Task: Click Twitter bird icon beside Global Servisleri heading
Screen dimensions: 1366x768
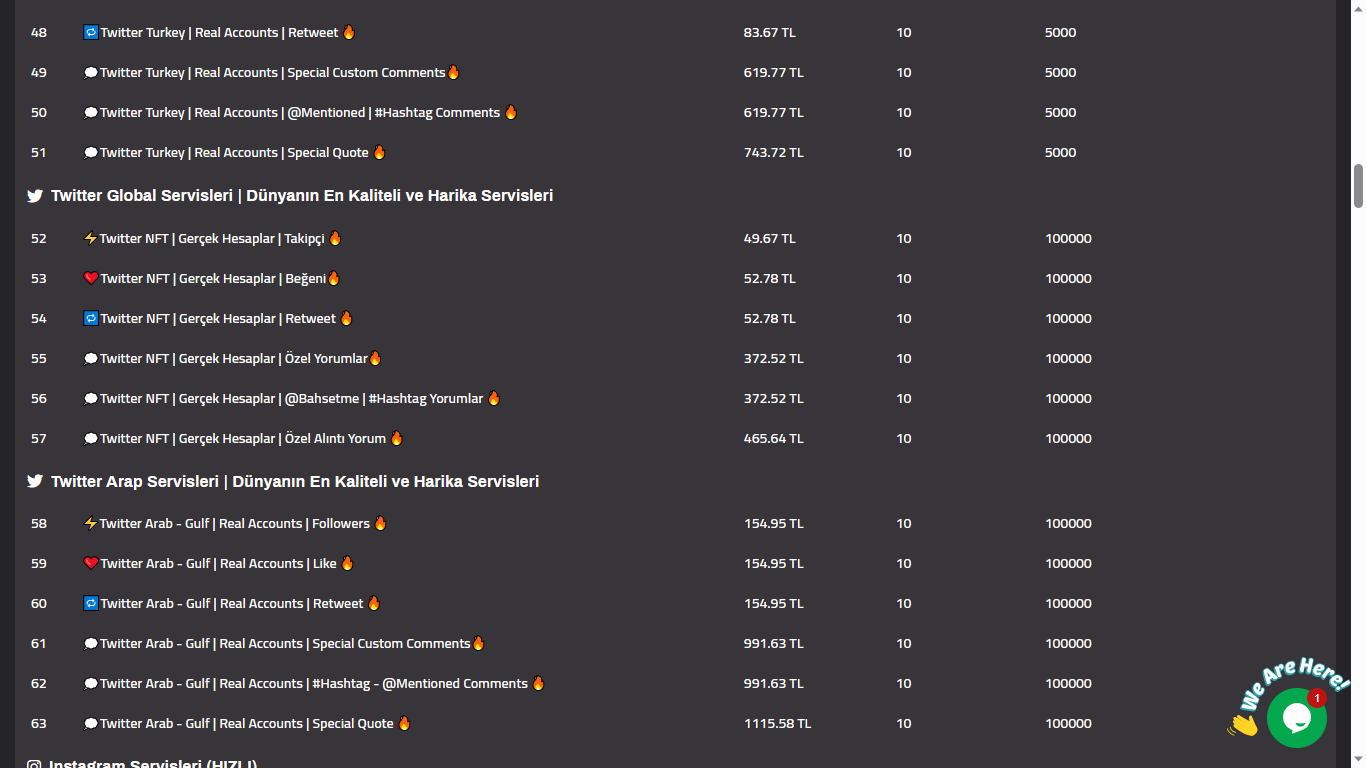Action: (35, 196)
